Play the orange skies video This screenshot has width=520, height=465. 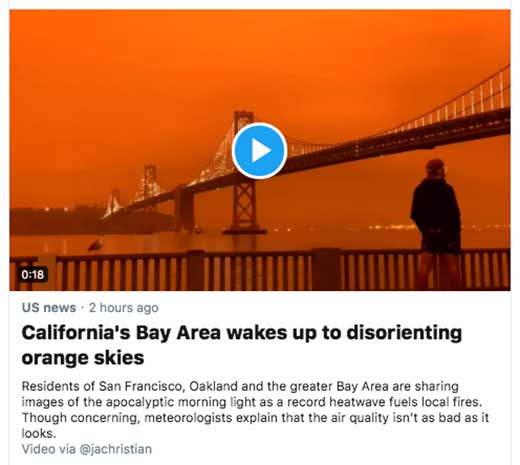click(259, 151)
